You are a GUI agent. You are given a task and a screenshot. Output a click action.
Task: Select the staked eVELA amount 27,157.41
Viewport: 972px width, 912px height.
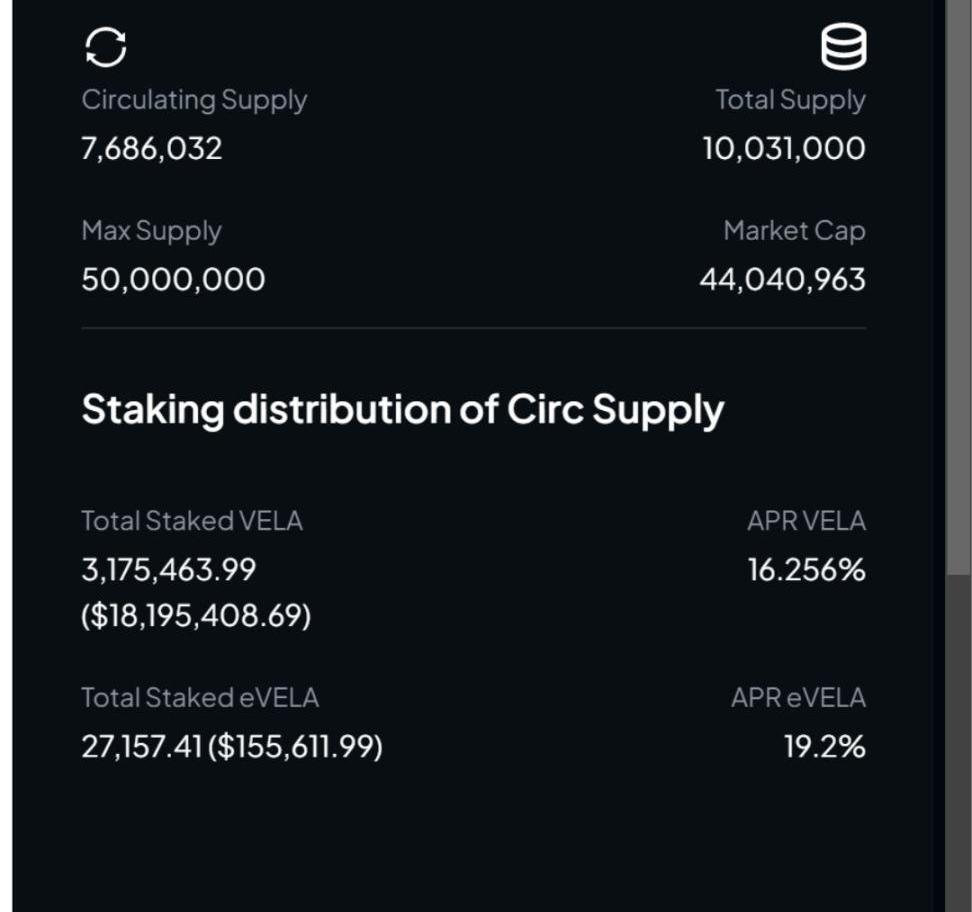pyautogui.click(x=142, y=747)
